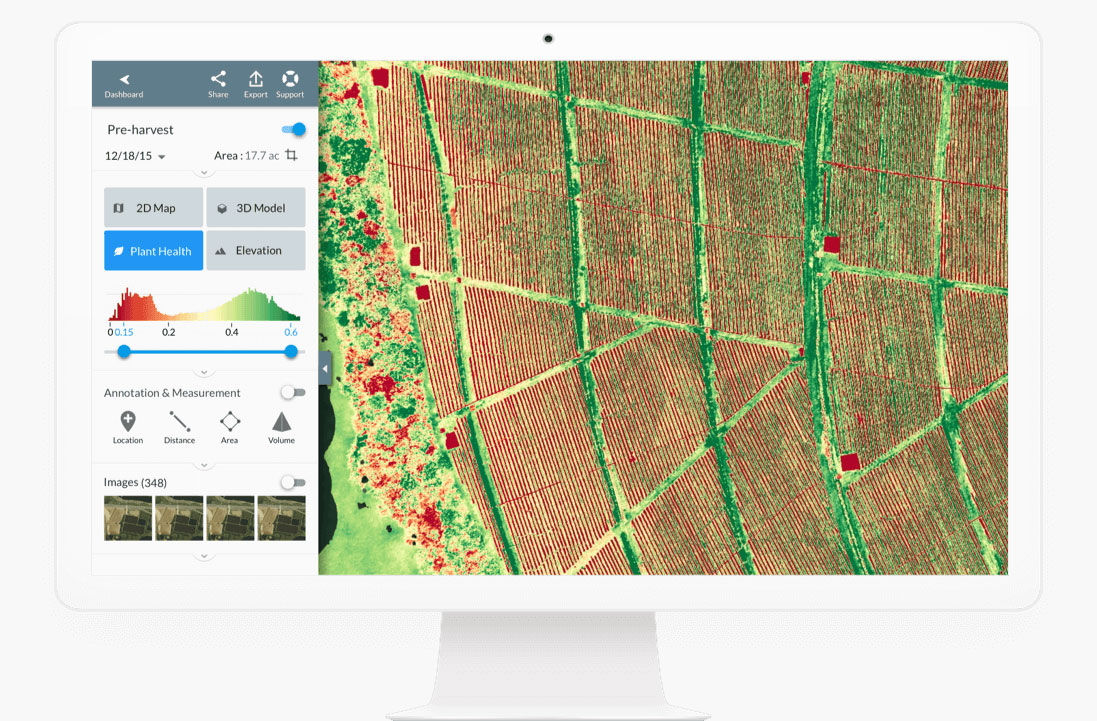Open the 2D Map view

pos(153,207)
